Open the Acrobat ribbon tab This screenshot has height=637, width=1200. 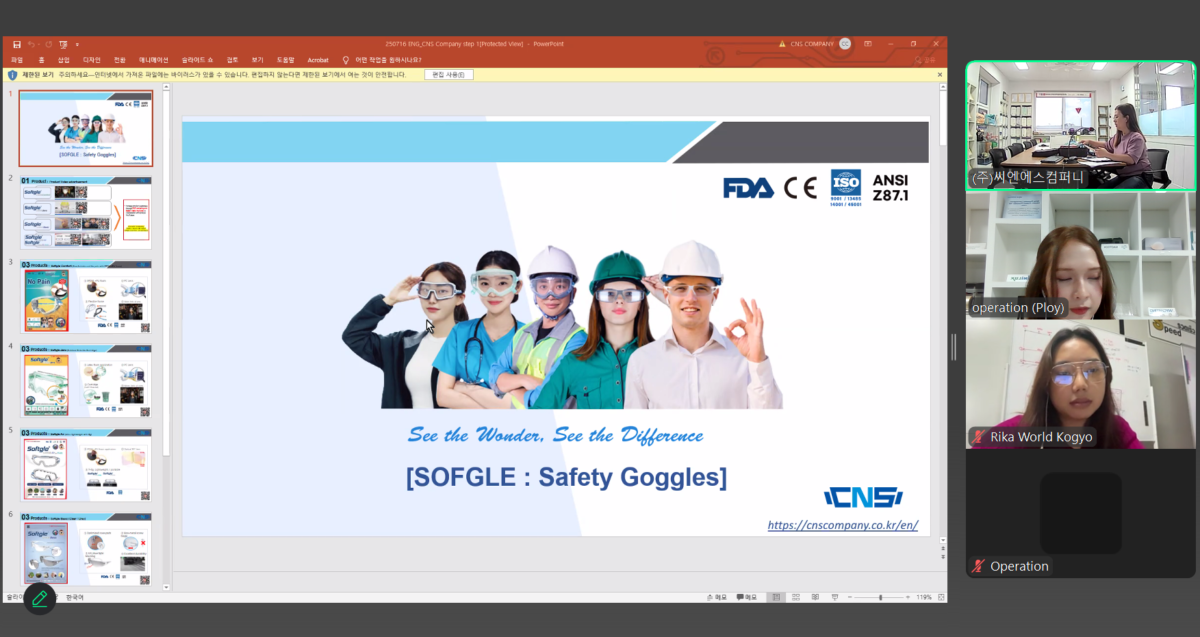pos(317,60)
